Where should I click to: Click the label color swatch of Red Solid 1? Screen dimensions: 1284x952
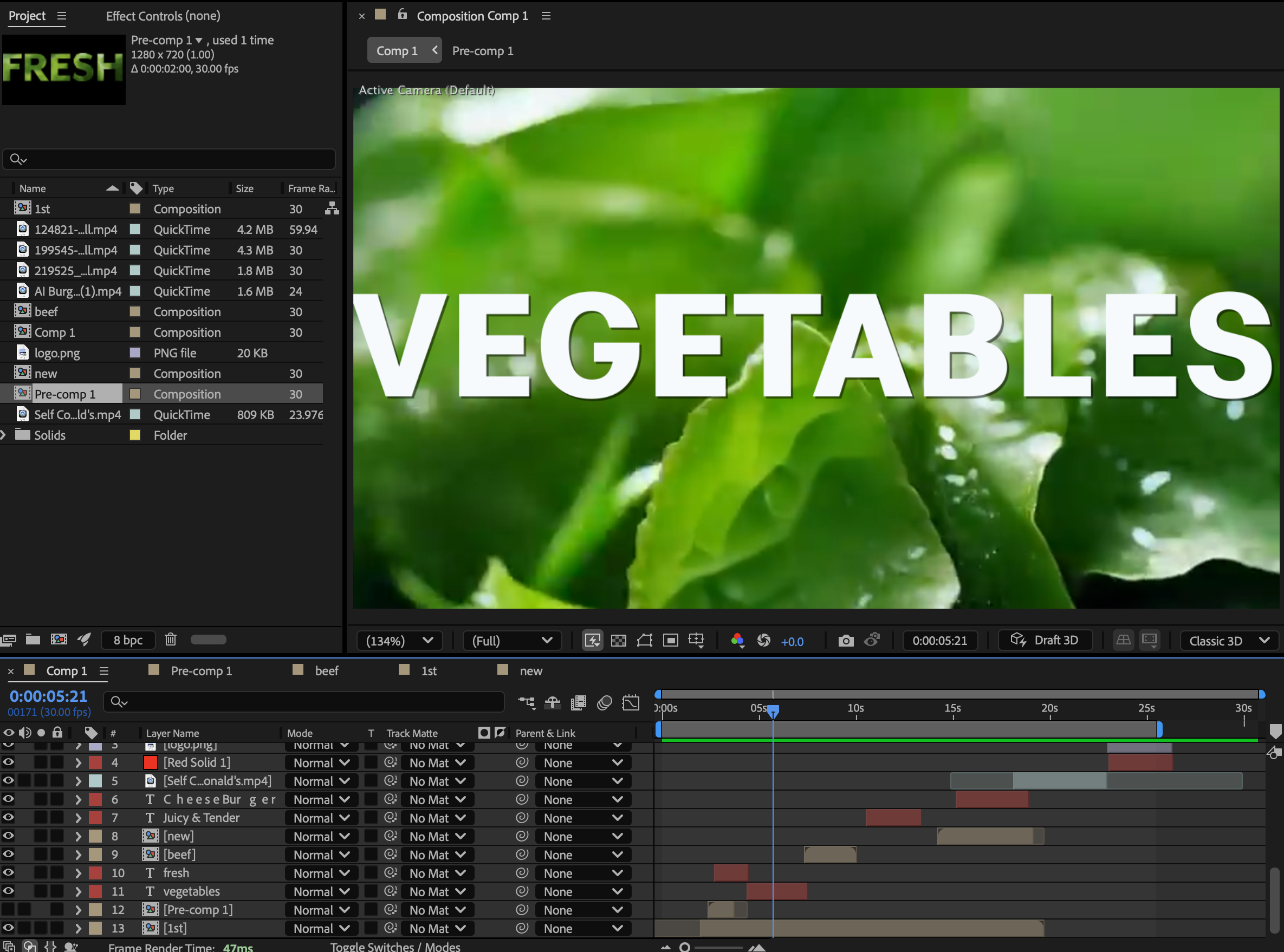[x=95, y=762]
